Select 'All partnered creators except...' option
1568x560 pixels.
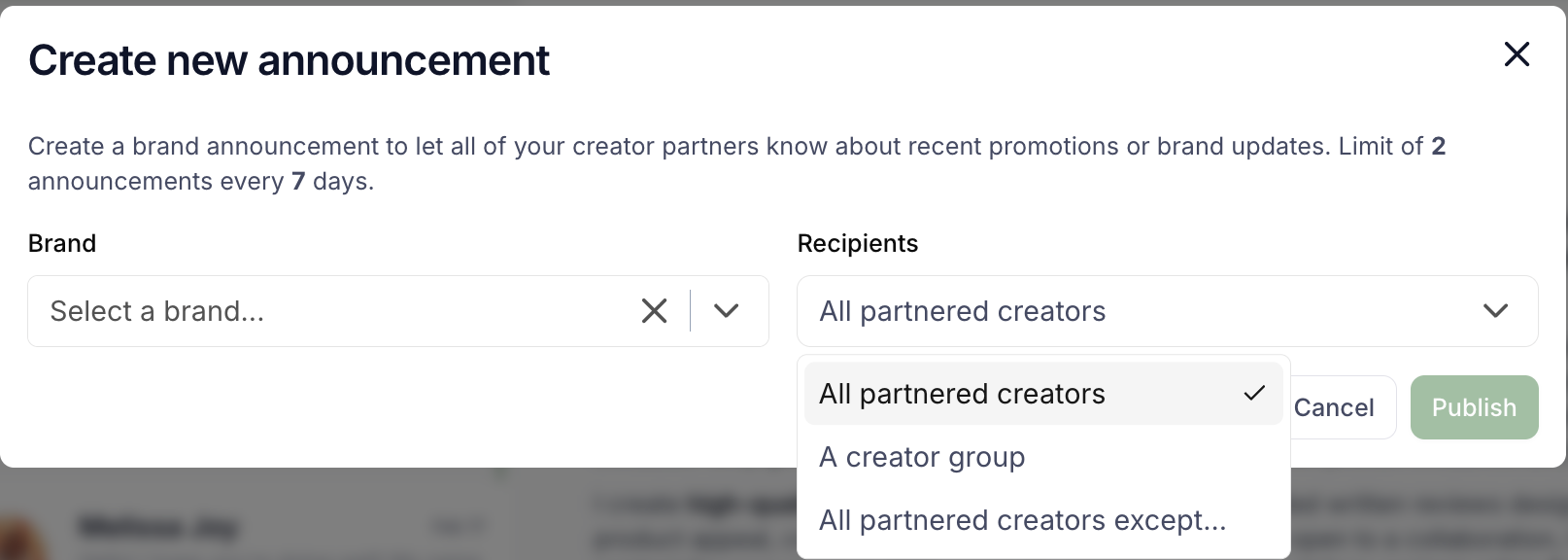coord(1022,520)
